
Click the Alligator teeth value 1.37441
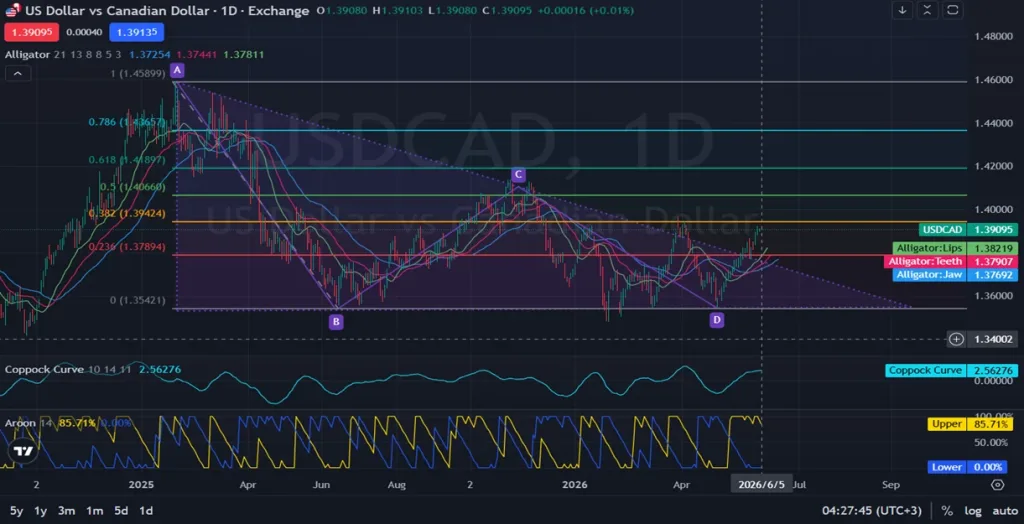(x=197, y=55)
